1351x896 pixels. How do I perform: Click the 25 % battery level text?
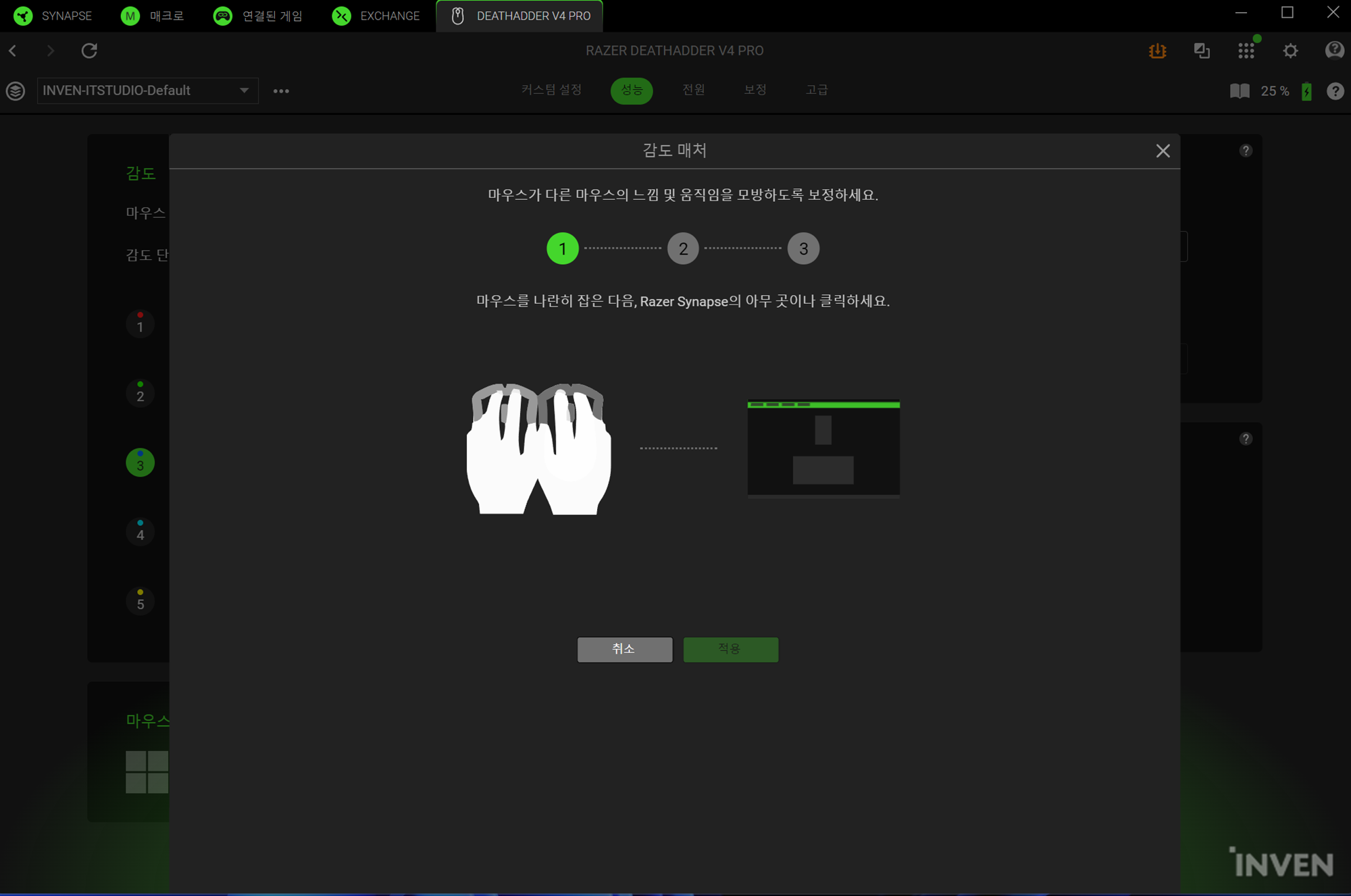(1275, 91)
